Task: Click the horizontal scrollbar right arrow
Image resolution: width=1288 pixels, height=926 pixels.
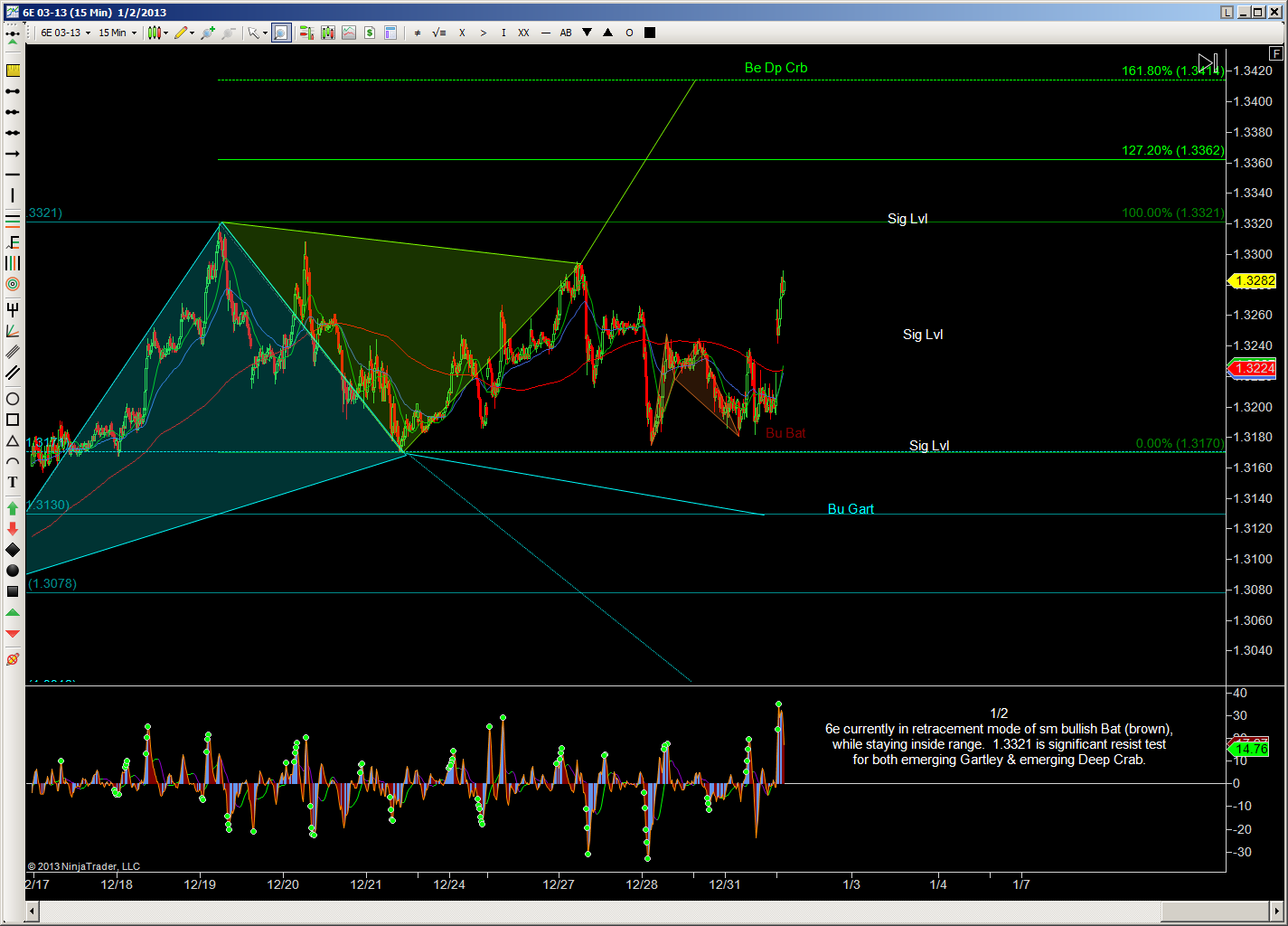Action: click(x=1277, y=911)
